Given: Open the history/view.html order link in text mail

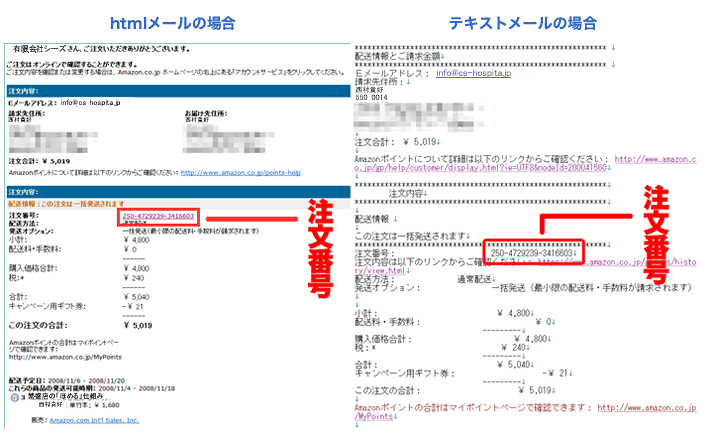Looking at the screenshot, I should (525, 266).
